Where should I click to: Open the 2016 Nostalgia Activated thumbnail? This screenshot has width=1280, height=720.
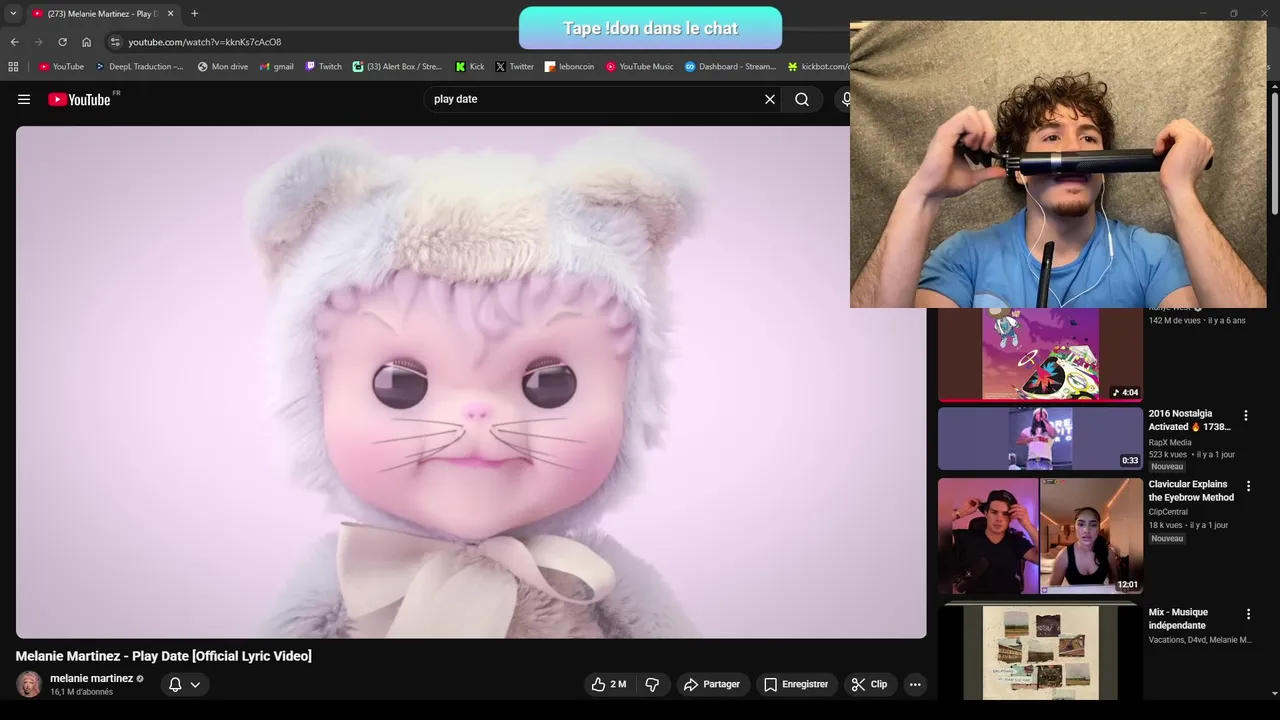[1040, 438]
